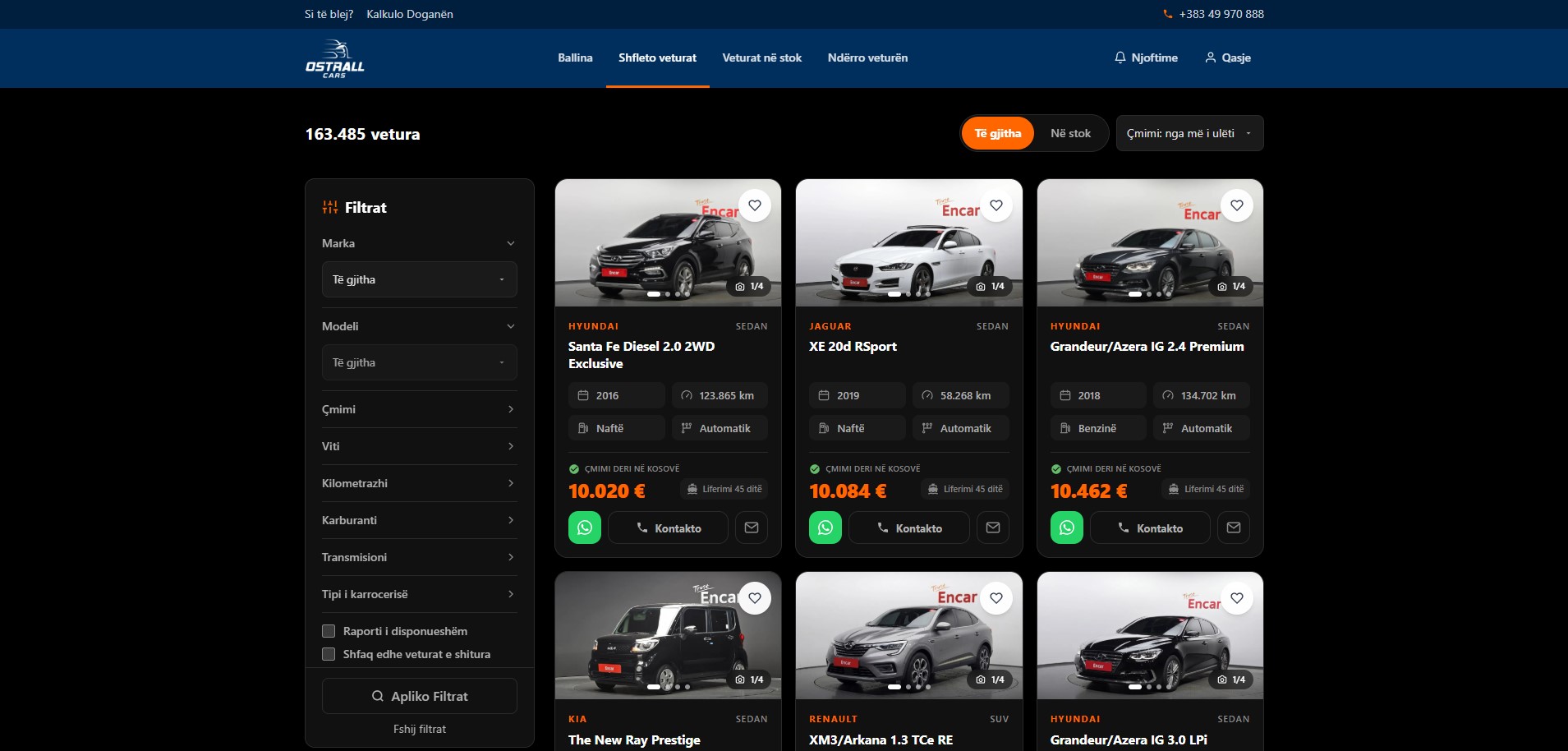Image resolution: width=1568 pixels, height=751 pixels.
Task: Click Apliko Filtrat button
Action: (420, 696)
